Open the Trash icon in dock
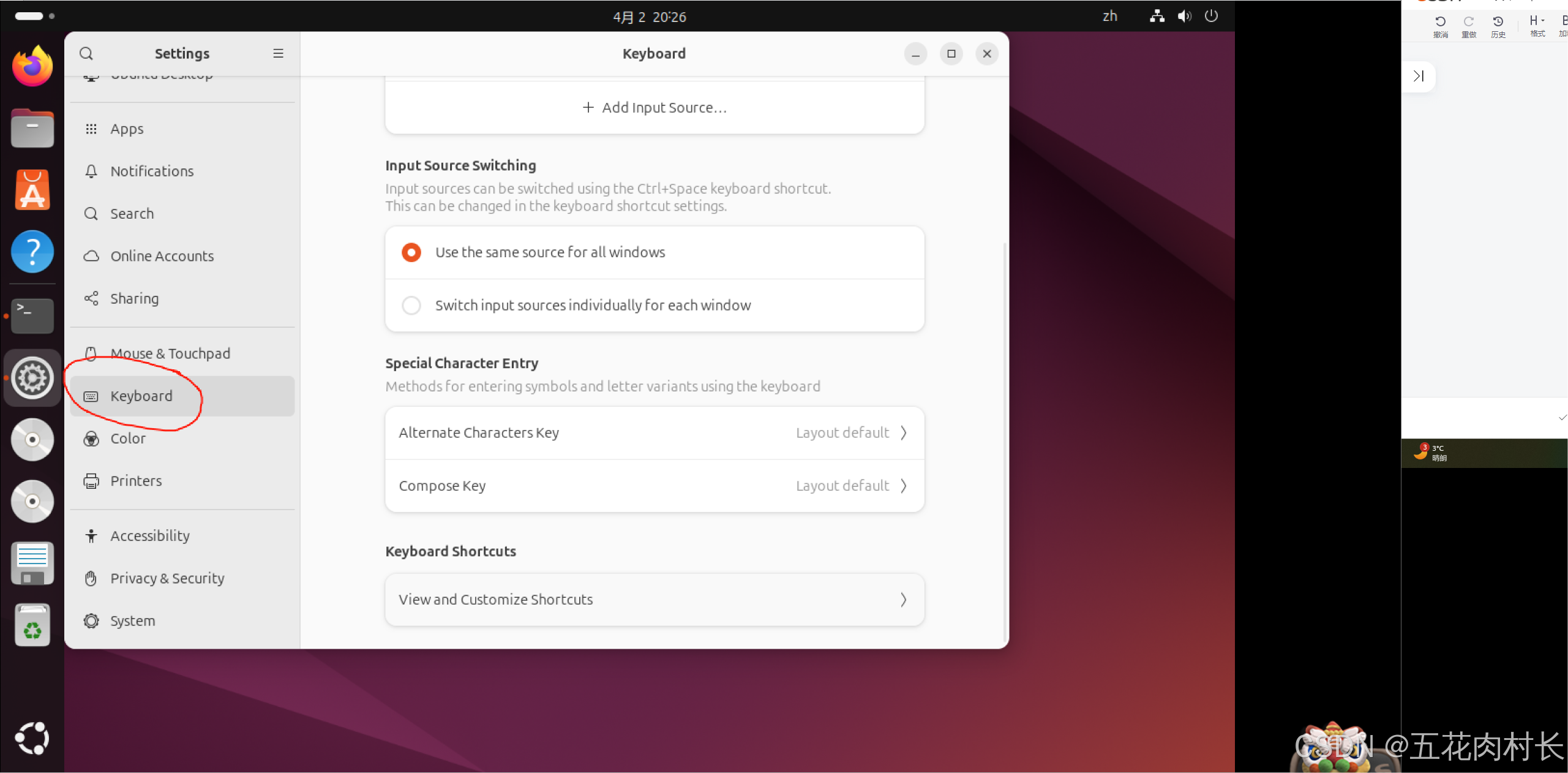The width and height of the screenshot is (1568, 773). (x=32, y=625)
